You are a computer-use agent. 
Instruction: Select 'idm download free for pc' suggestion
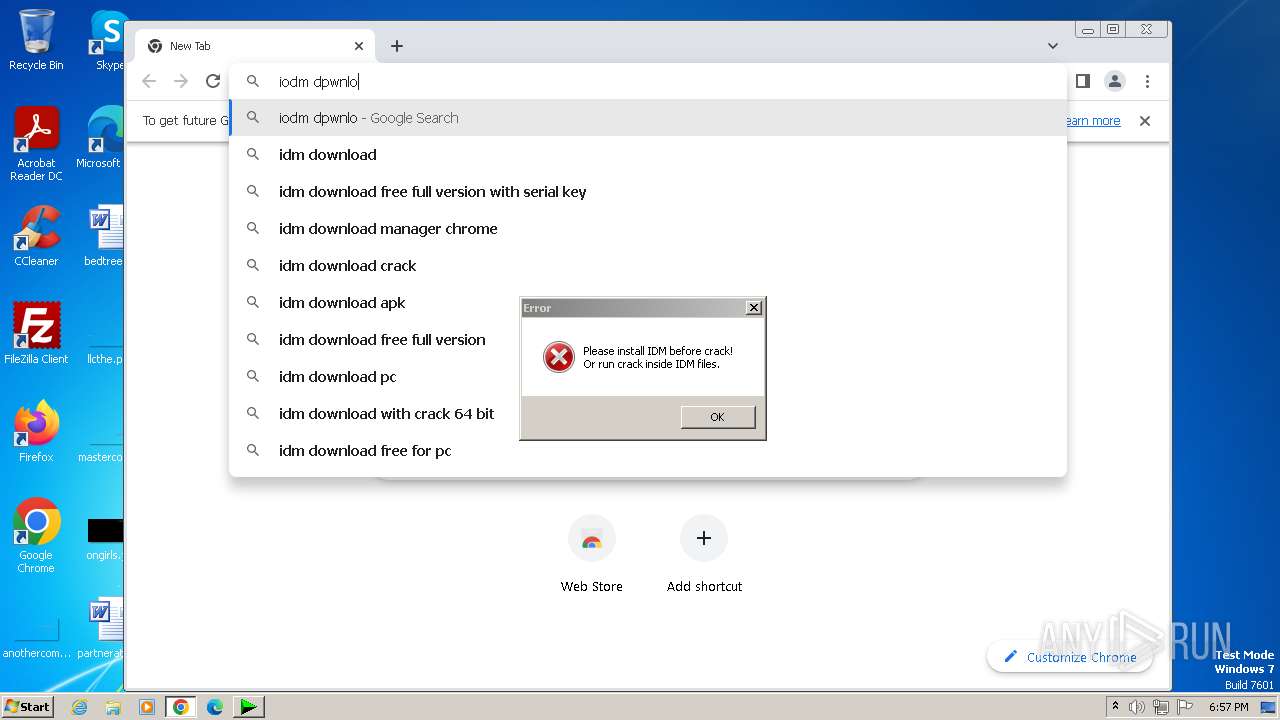coord(648,451)
